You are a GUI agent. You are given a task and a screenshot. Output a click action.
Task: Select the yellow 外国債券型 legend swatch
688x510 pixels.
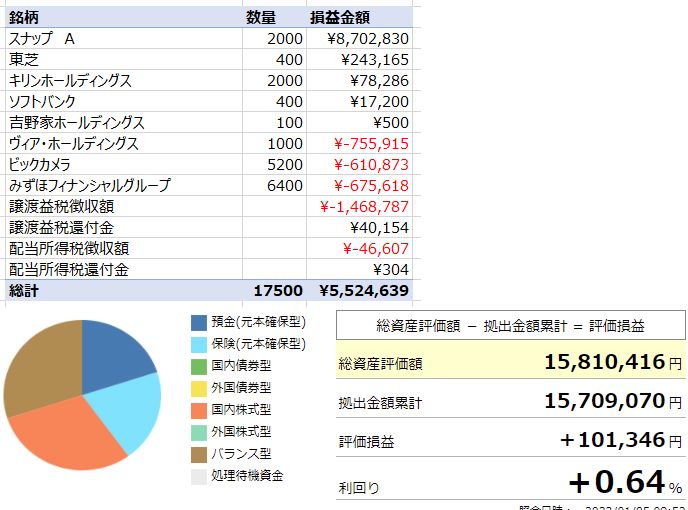point(199,389)
